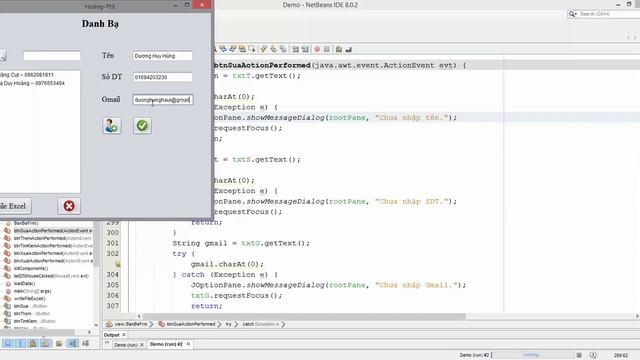Close the Output panel tab

point(124,335)
